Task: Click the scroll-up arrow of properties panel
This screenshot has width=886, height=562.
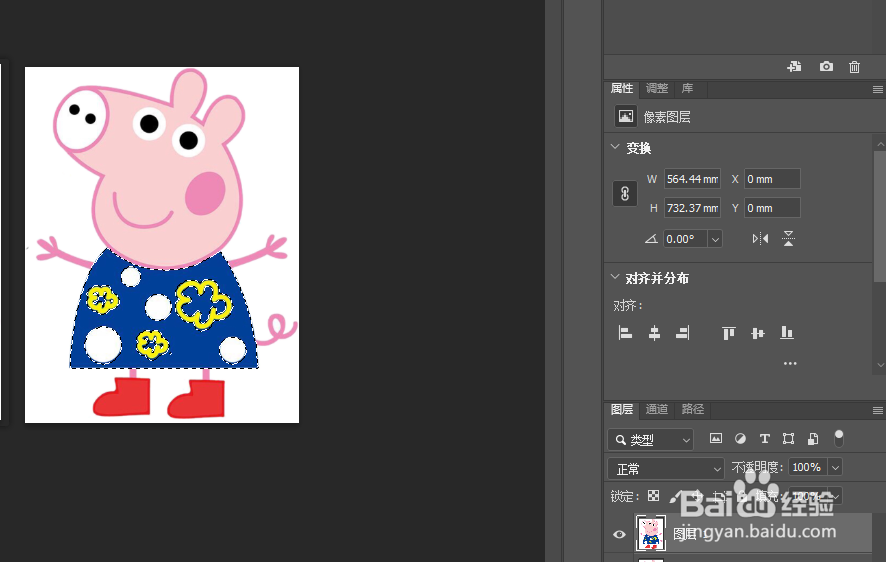Action: coord(880,144)
